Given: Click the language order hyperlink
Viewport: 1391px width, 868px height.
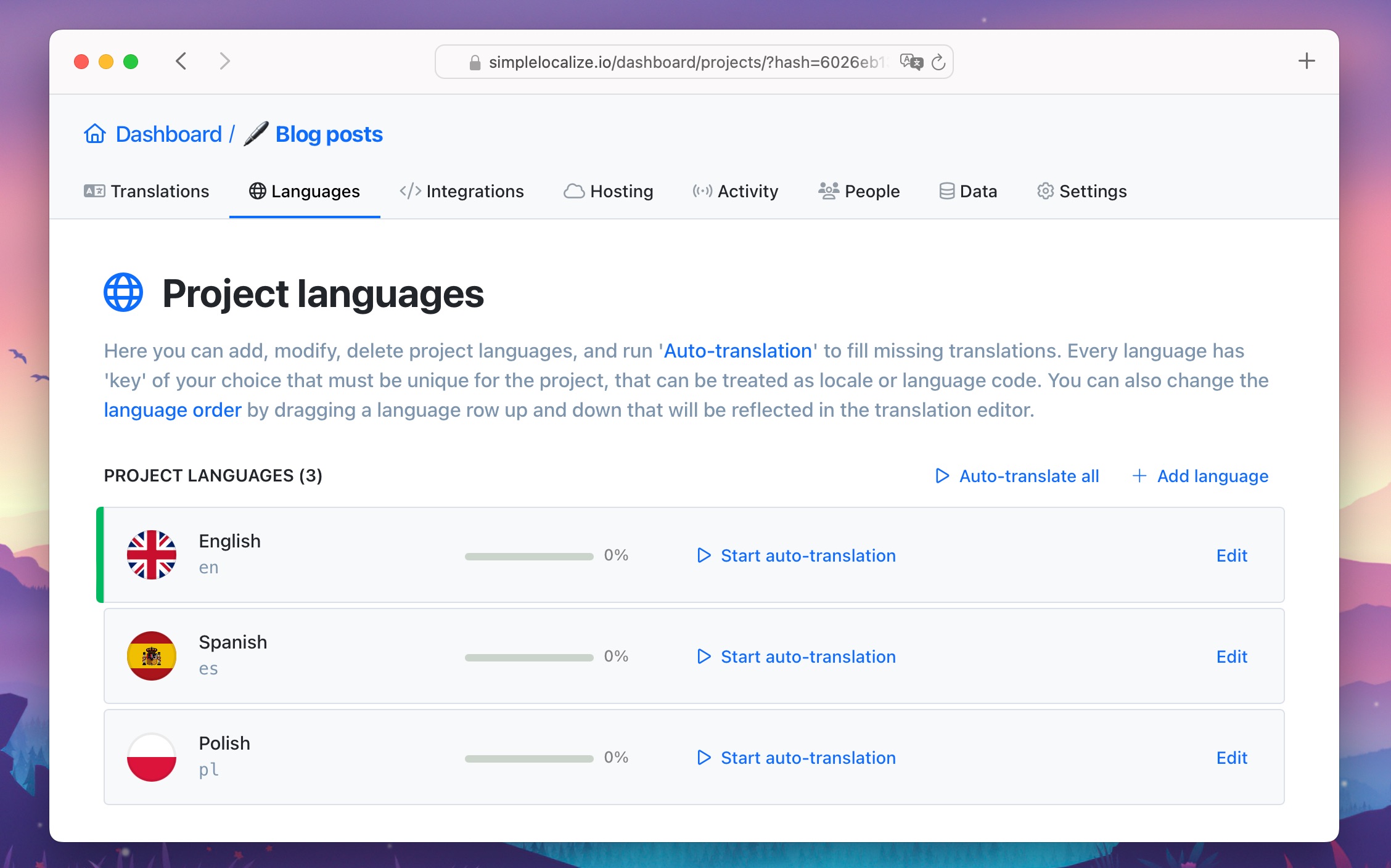Looking at the screenshot, I should [173, 409].
